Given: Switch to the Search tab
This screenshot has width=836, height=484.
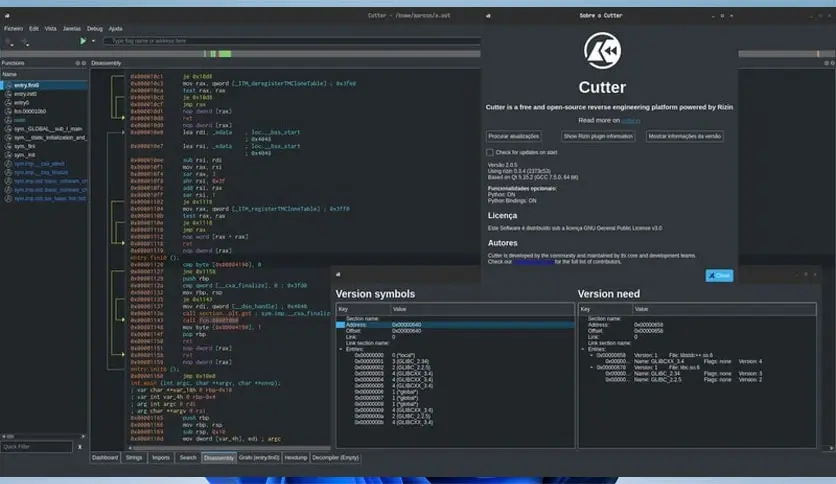Looking at the screenshot, I should point(188,457).
